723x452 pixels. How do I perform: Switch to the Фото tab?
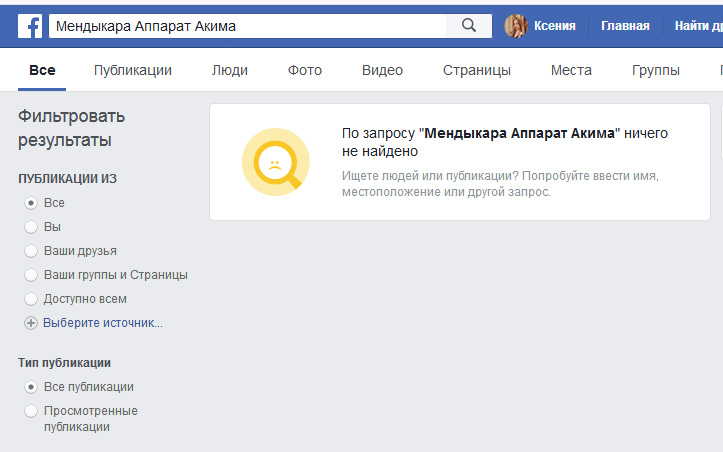[x=305, y=70]
